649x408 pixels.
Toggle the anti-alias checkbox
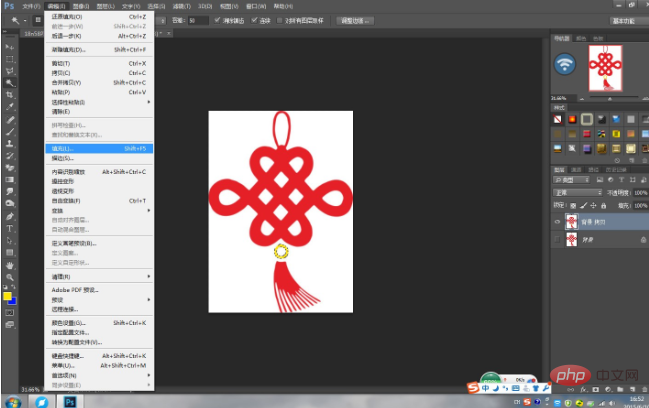tap(217, 20)
